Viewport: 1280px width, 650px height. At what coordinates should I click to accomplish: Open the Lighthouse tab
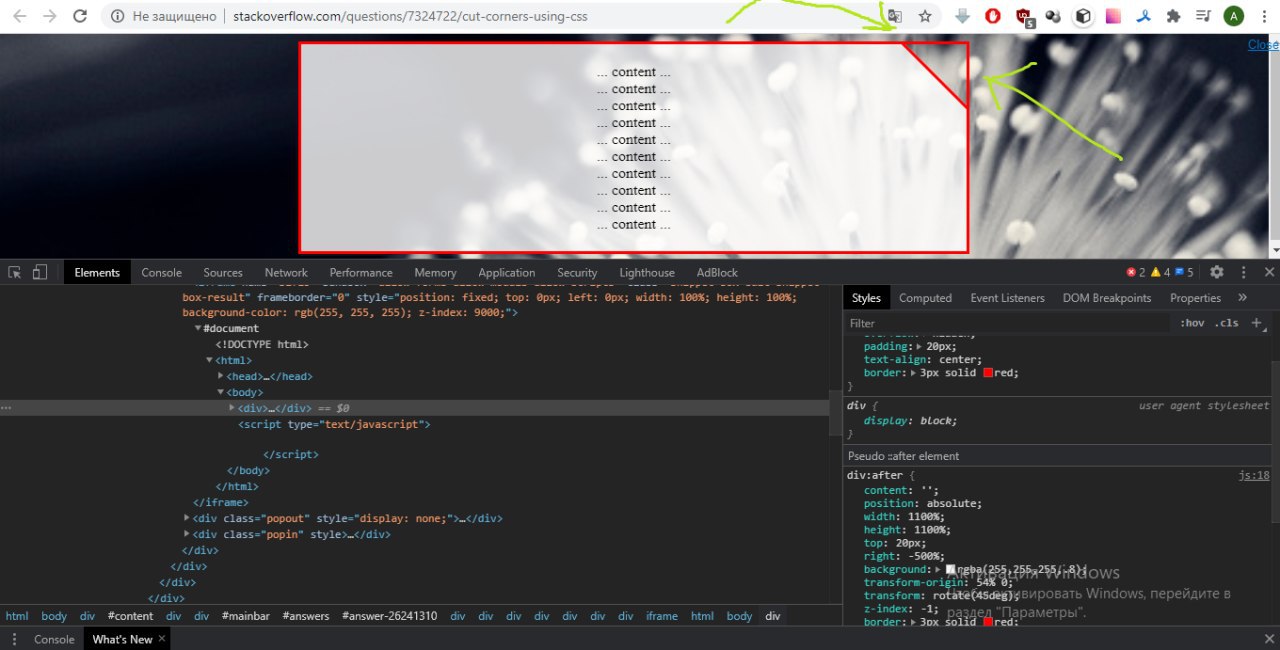[647, 272]
